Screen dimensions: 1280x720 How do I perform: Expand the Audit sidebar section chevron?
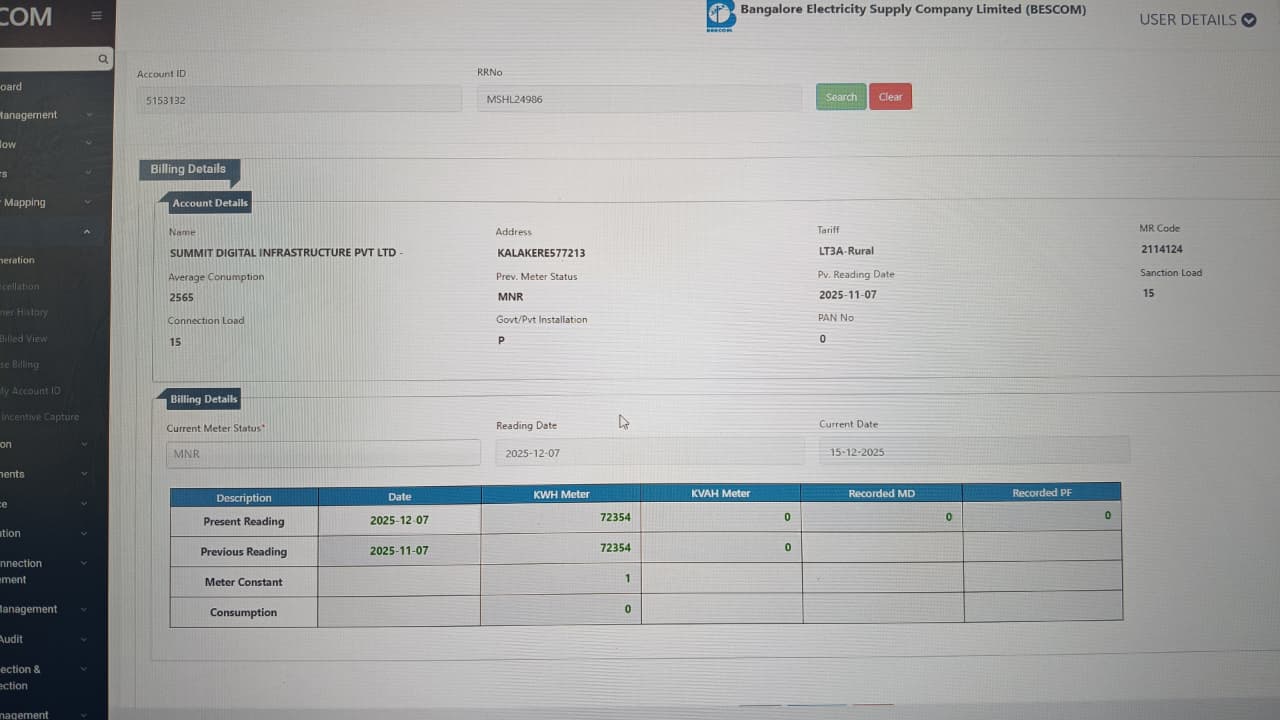[85, 639]
